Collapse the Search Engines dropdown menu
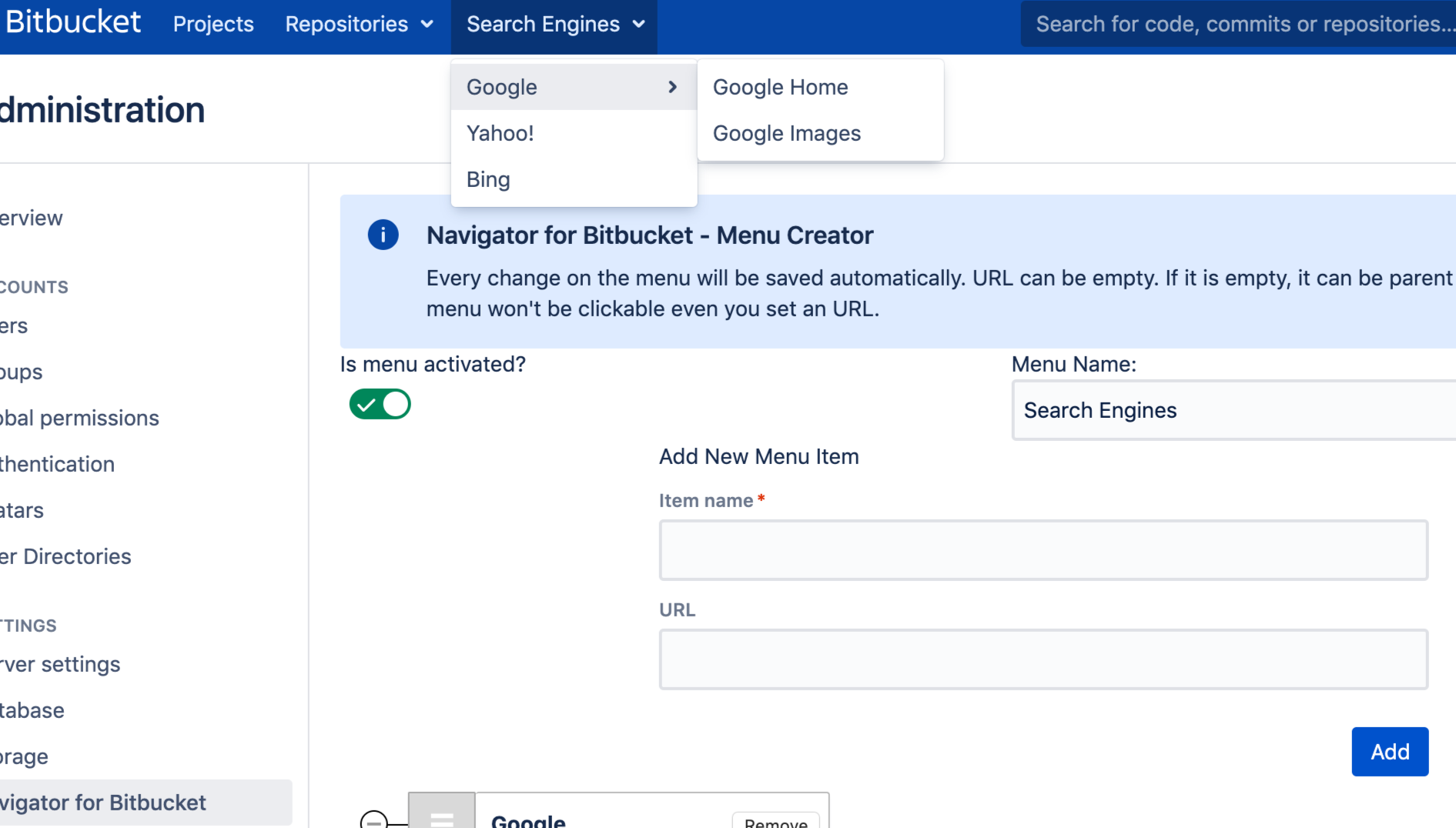This screenshot has height=828, width=1456. point(554,25)
